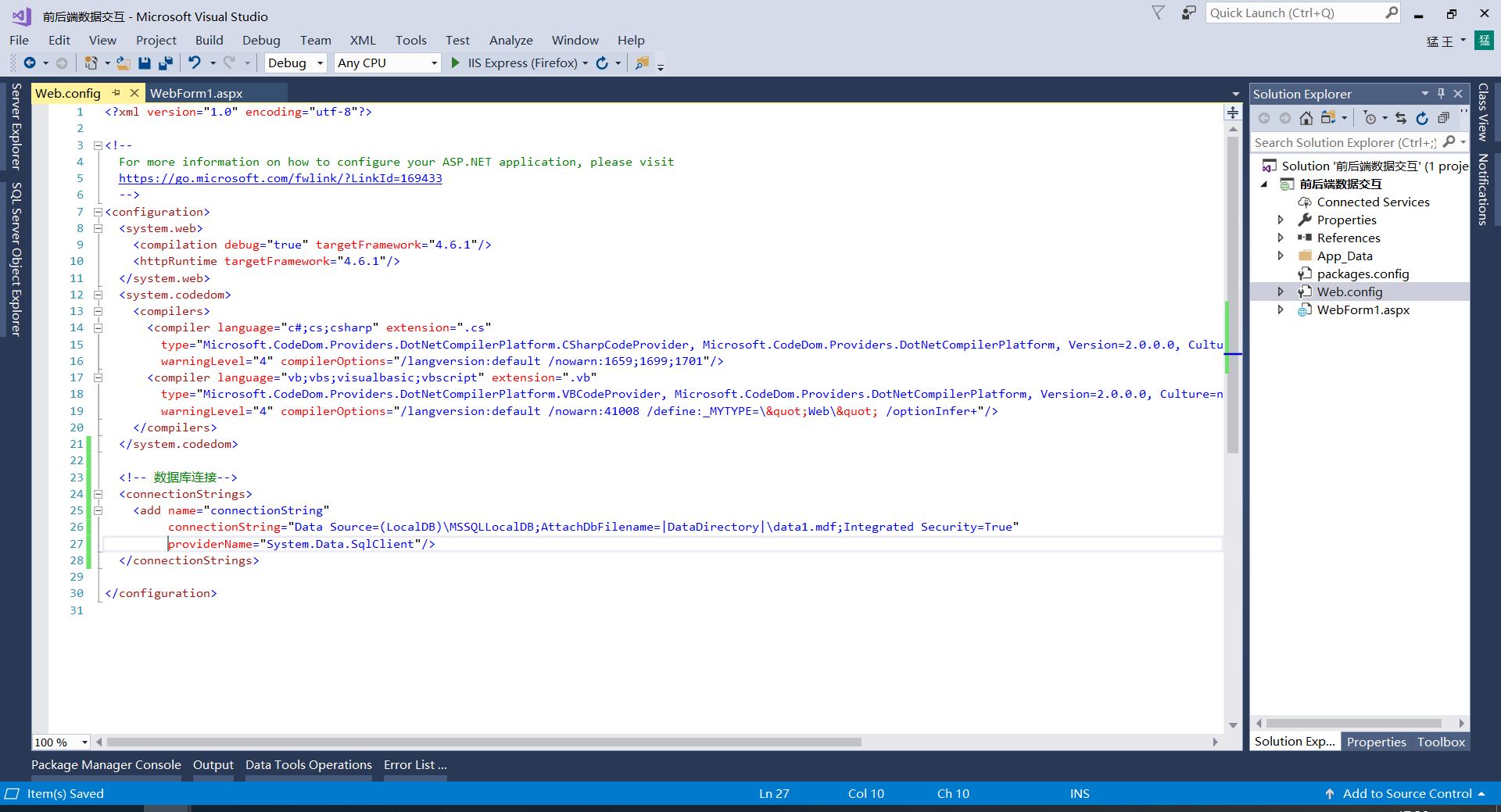Expand the References node
1501x812 pixels.
1281,238
